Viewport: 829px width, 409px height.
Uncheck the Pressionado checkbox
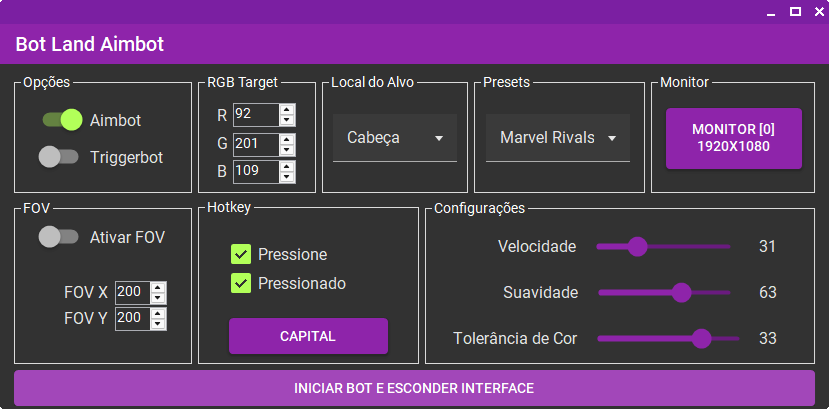(240, 283)
